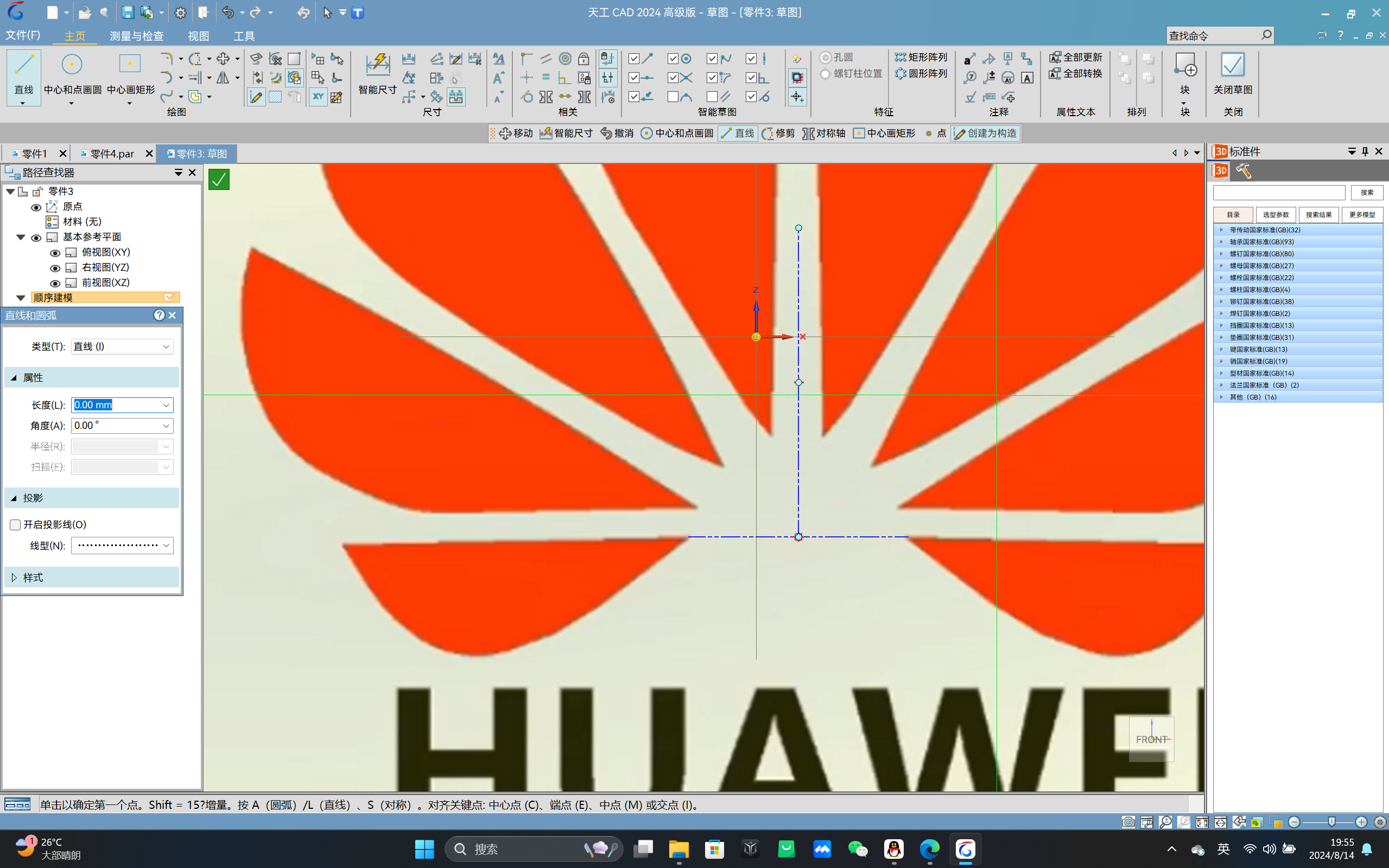The image size is (1389, 868).
Task: Expand 轴承国家标准(GB)(93) category
Action: (1221, 242)
